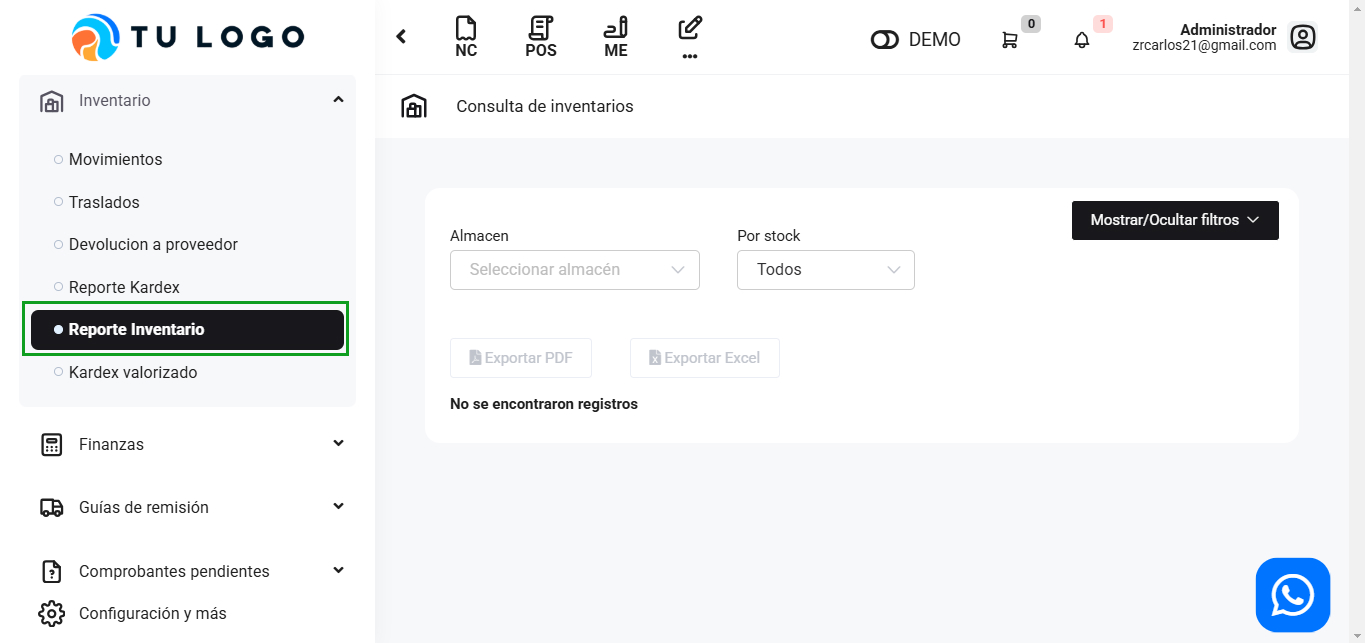Open the notifications bell
The width and height of the screenshot is (1365, 643).
[1082, 40]
